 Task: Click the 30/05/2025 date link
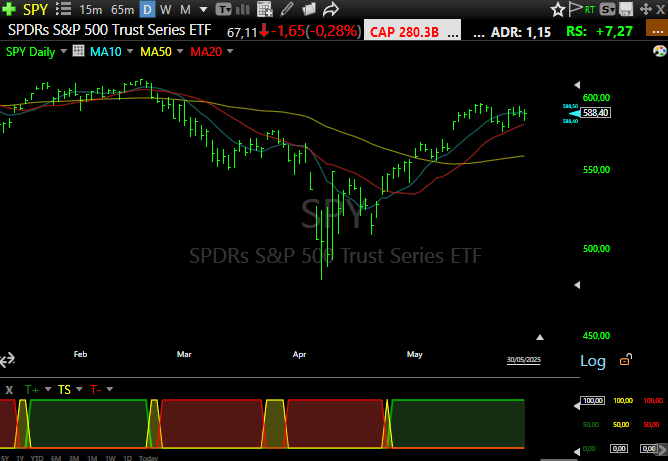tap(524, 360)
